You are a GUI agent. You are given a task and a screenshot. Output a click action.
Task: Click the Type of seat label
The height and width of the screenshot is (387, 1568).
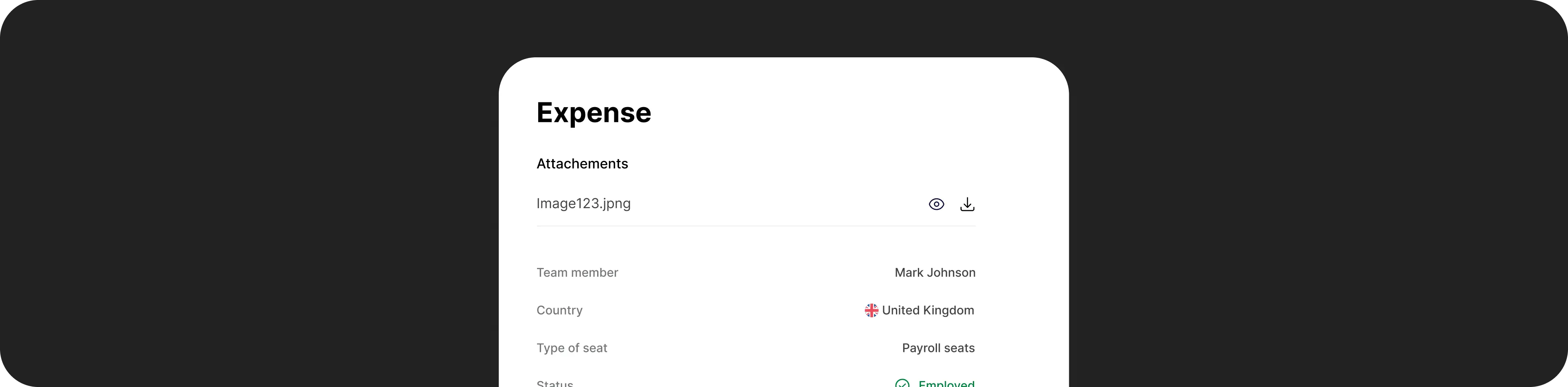pos(572,348)
